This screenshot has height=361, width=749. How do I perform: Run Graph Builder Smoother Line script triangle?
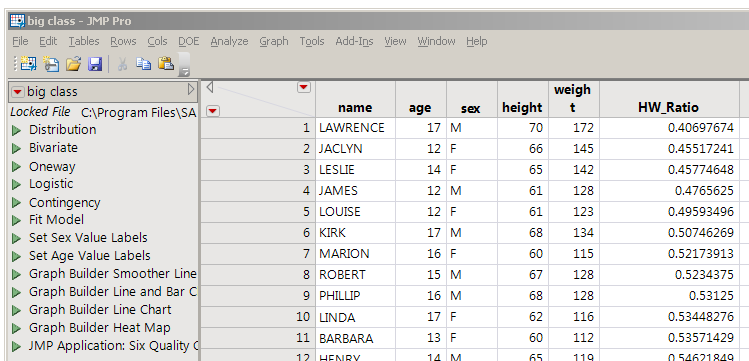pyautogui.click(x=17, y=274)
